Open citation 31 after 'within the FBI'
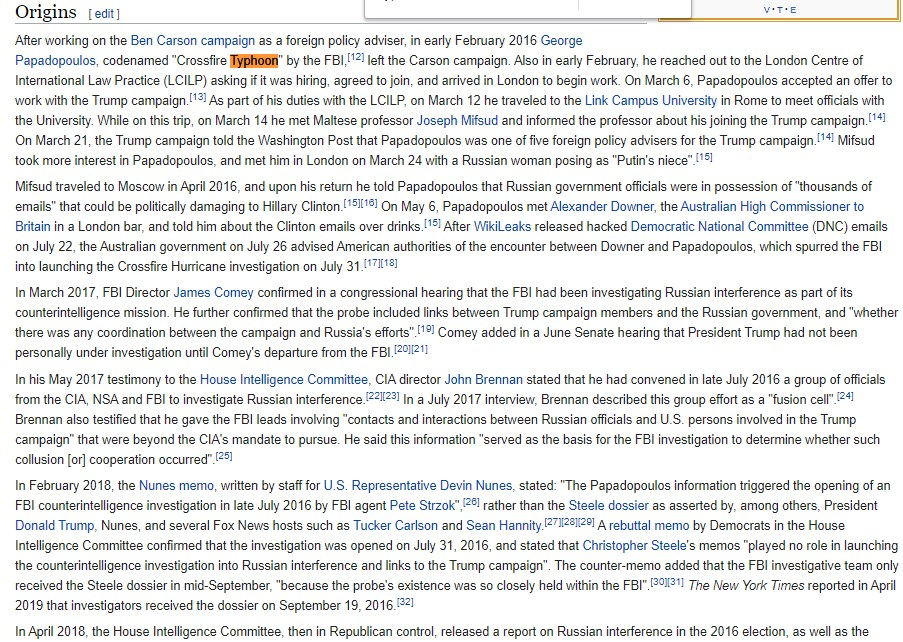The height and width of the screenshot is (642, 903). (x=675, y=583)
